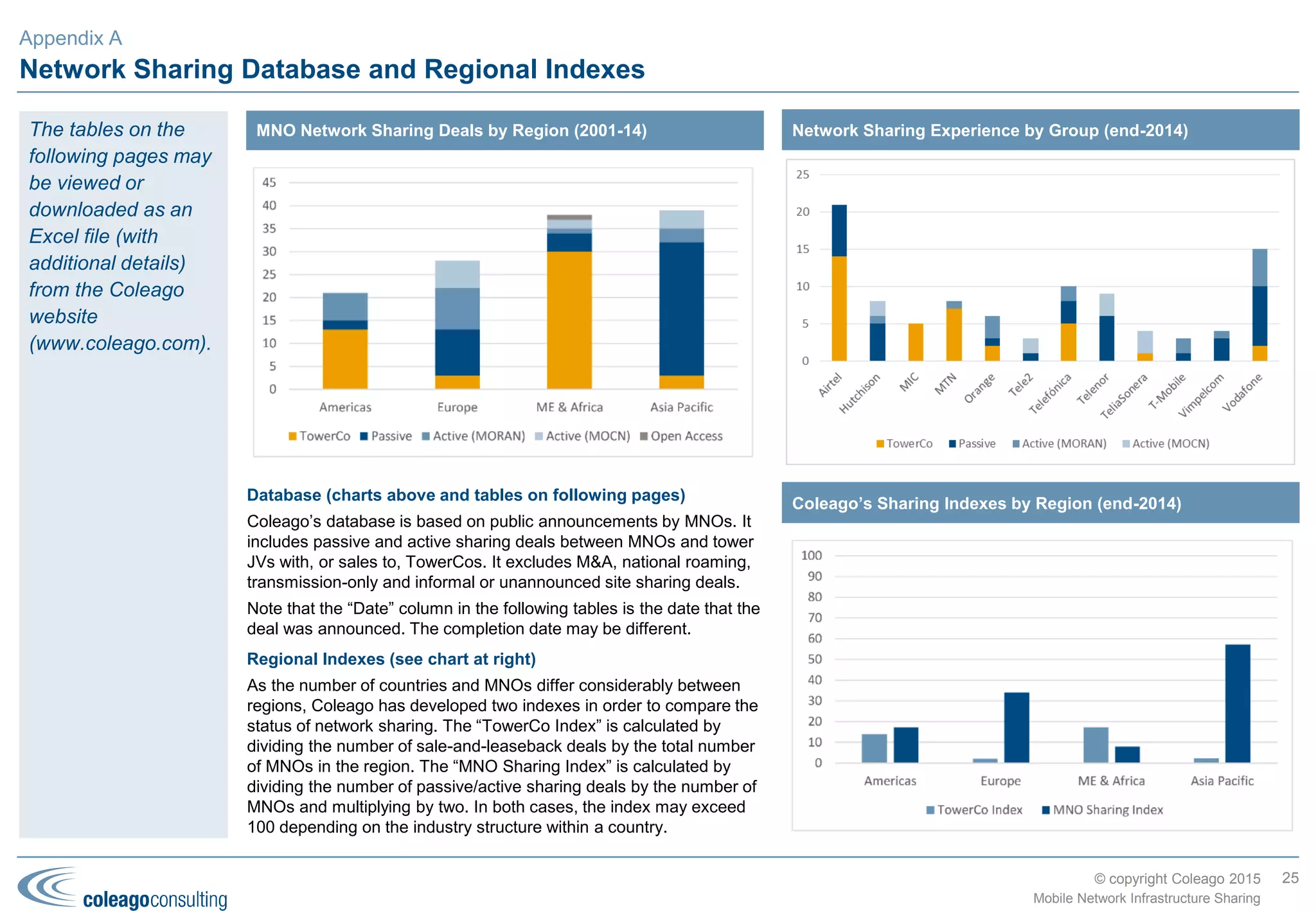
Task: Click the page number 25
Action: click(x=1290, y=878)
